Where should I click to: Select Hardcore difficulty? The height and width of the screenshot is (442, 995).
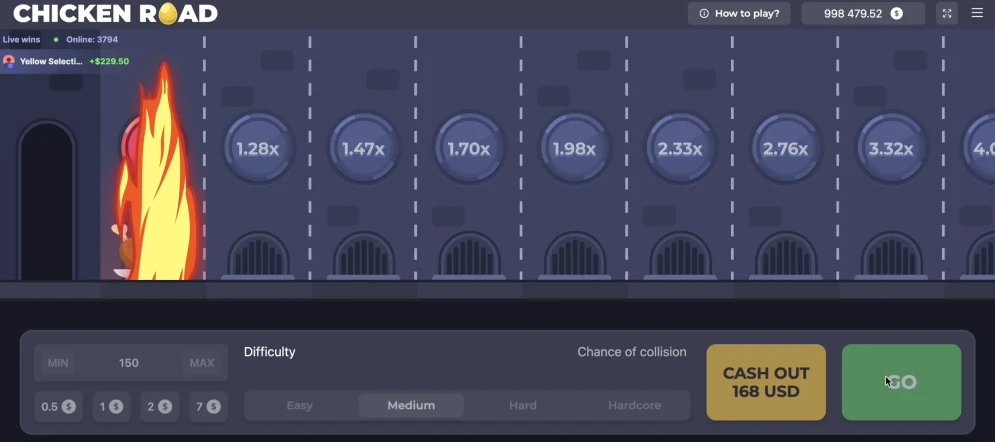point(635,405)
